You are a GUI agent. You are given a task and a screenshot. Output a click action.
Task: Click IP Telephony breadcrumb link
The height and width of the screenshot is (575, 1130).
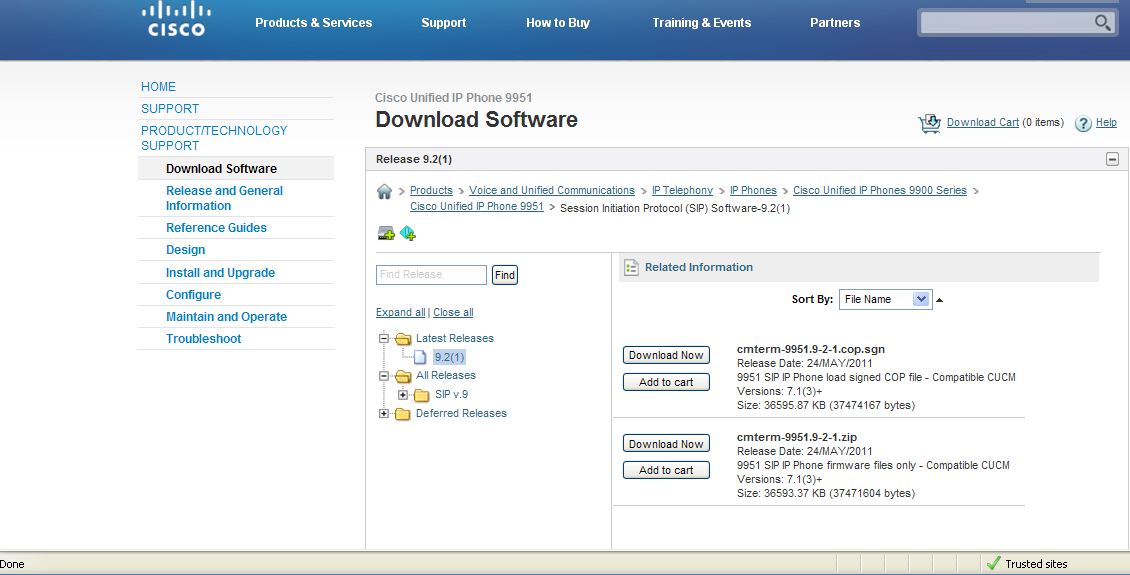pos(682,191)
